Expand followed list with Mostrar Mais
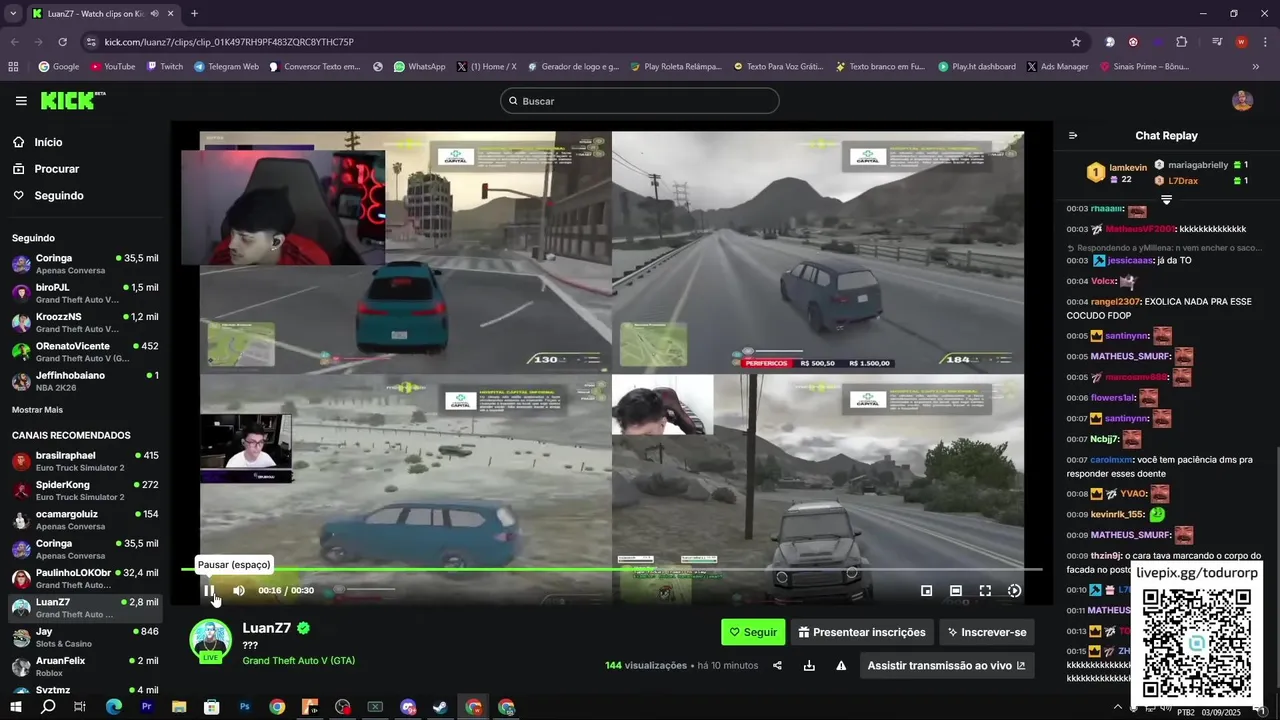Screen dimensions: 1280x720 coord(37,410)
